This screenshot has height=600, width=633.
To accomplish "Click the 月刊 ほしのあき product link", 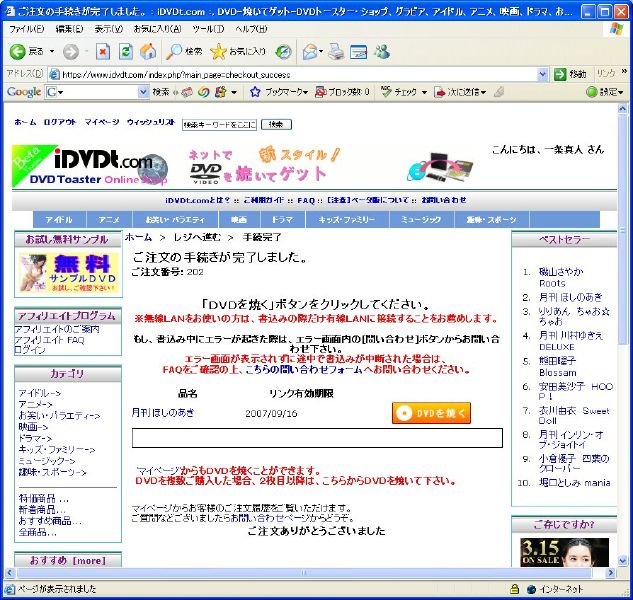I will click(163, 413).
